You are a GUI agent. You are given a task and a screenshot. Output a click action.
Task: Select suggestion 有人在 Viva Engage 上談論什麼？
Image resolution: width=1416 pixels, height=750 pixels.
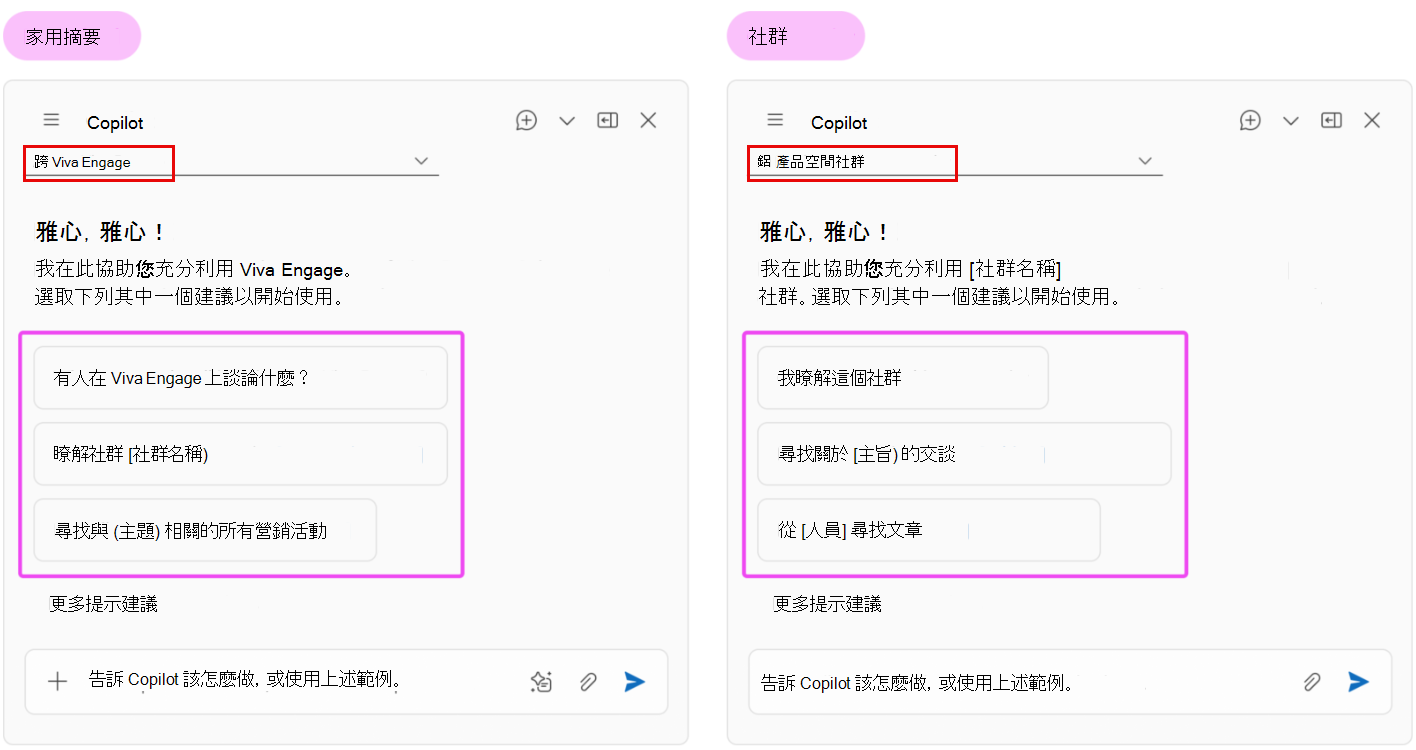pyautogui.click(x=240, y=378)
